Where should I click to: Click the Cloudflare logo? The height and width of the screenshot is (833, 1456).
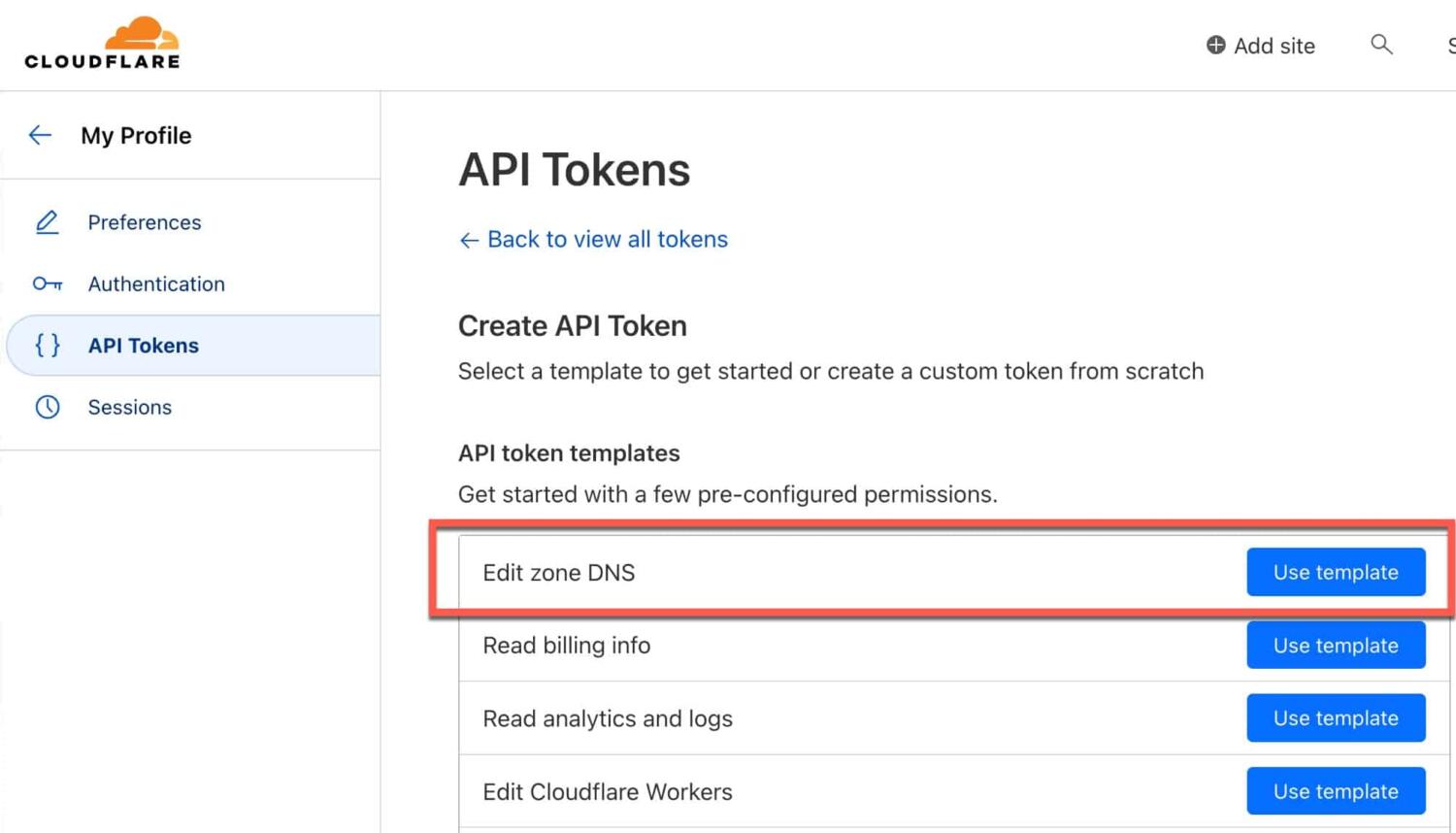tap(103, 44)
